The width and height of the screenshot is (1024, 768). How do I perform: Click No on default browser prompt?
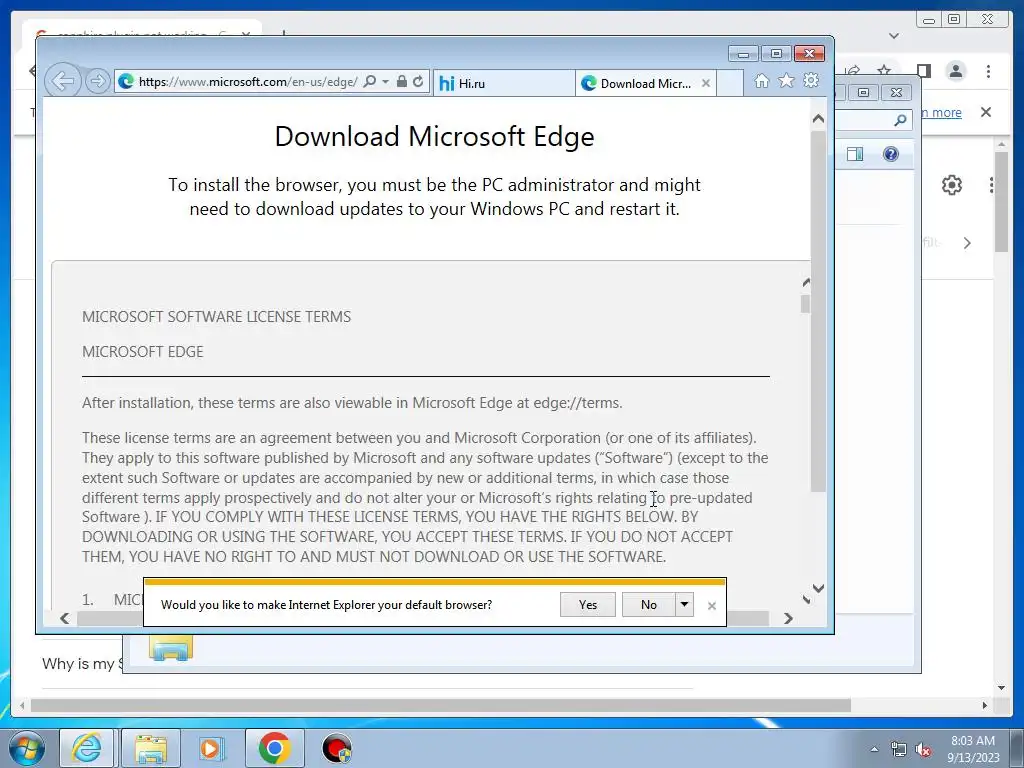(x=648, y=605)
